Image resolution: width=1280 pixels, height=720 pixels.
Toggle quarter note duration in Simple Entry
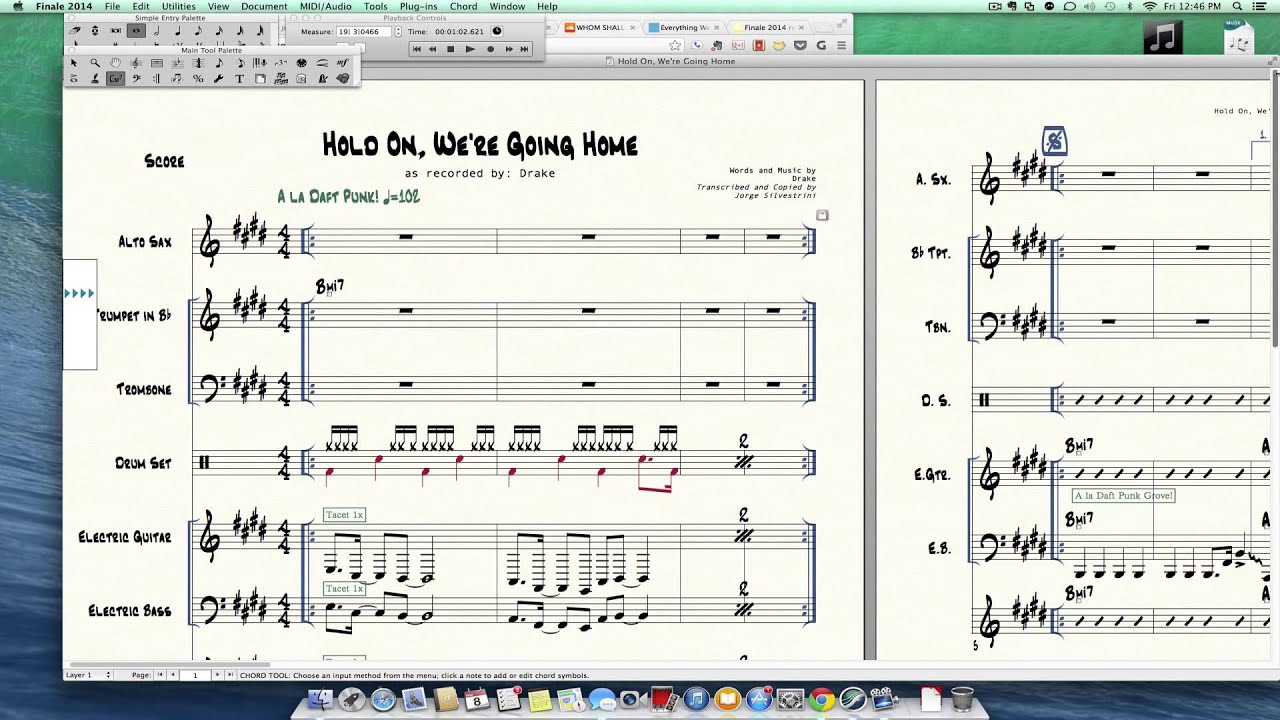tap(178, 31)
